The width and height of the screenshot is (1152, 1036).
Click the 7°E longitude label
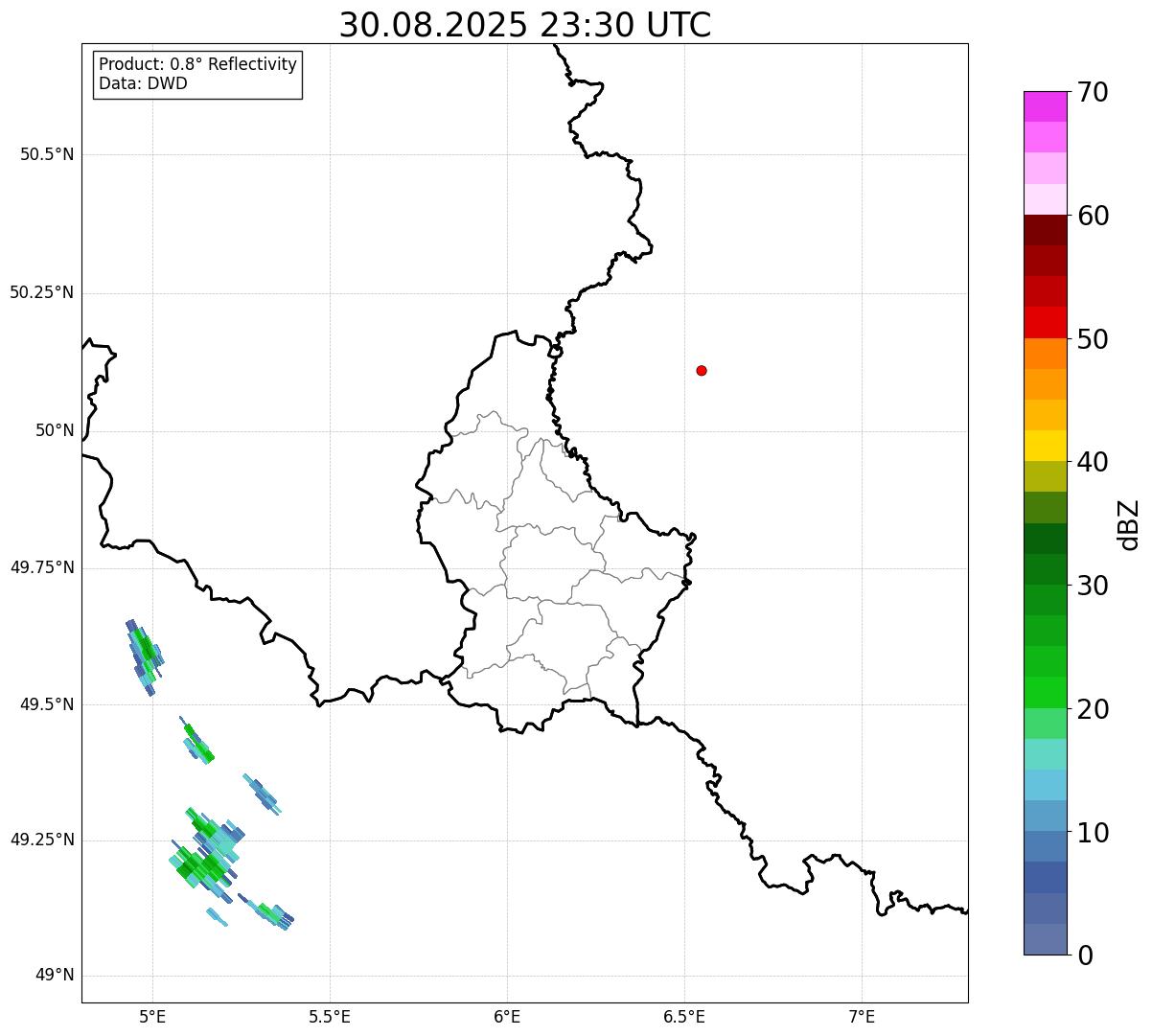(862, 1017)
